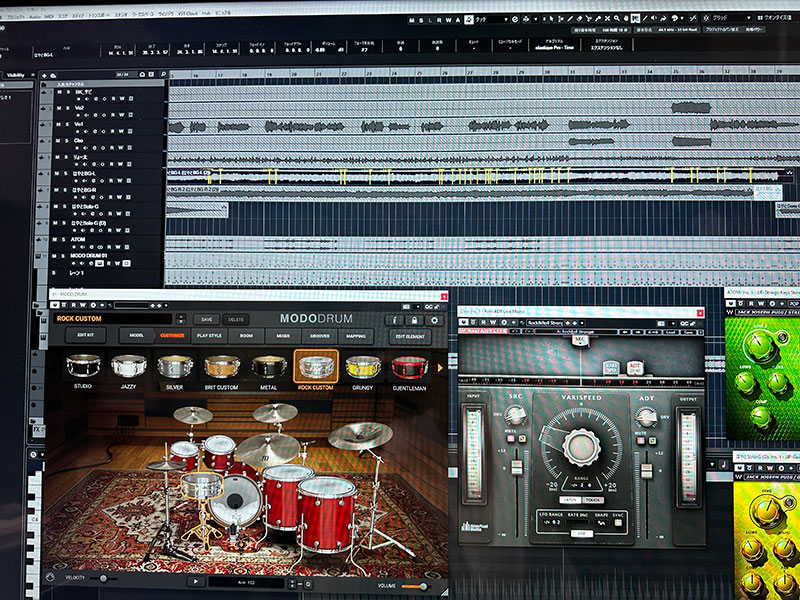Screen dimensions: 800x600
Task: Open GROOVES tab in MODO DRUM
Action: (319, 335)
